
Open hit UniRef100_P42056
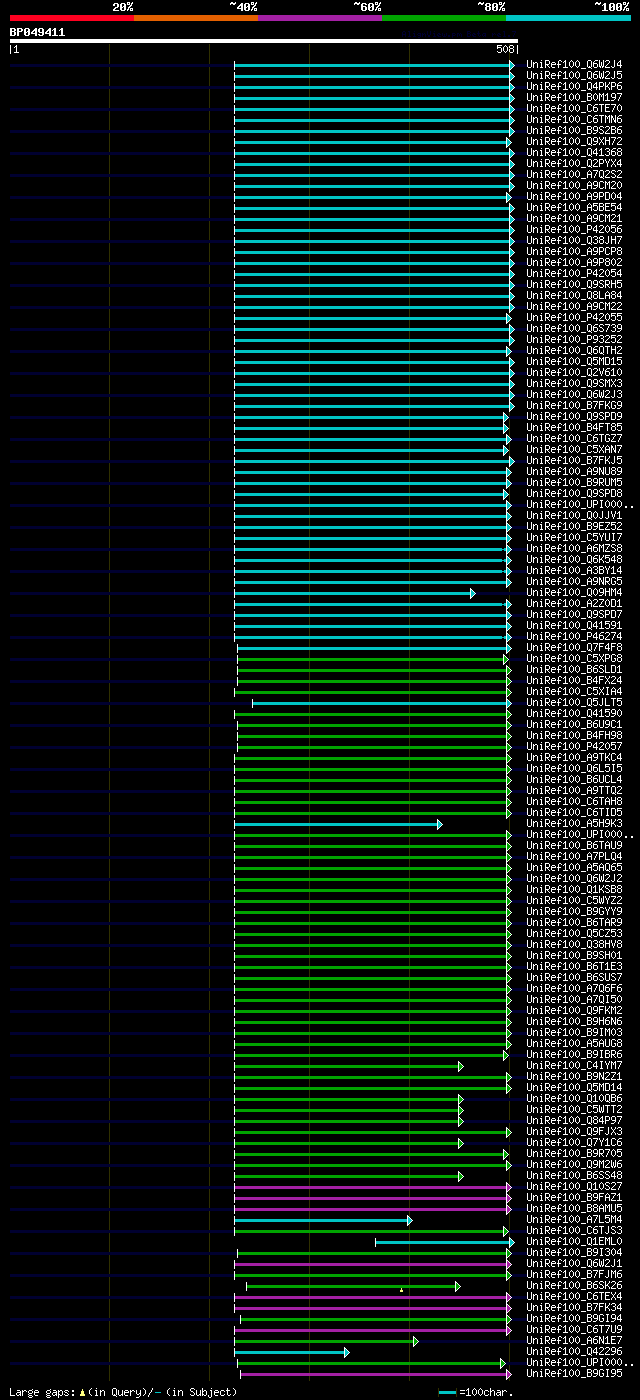(574, 230)
